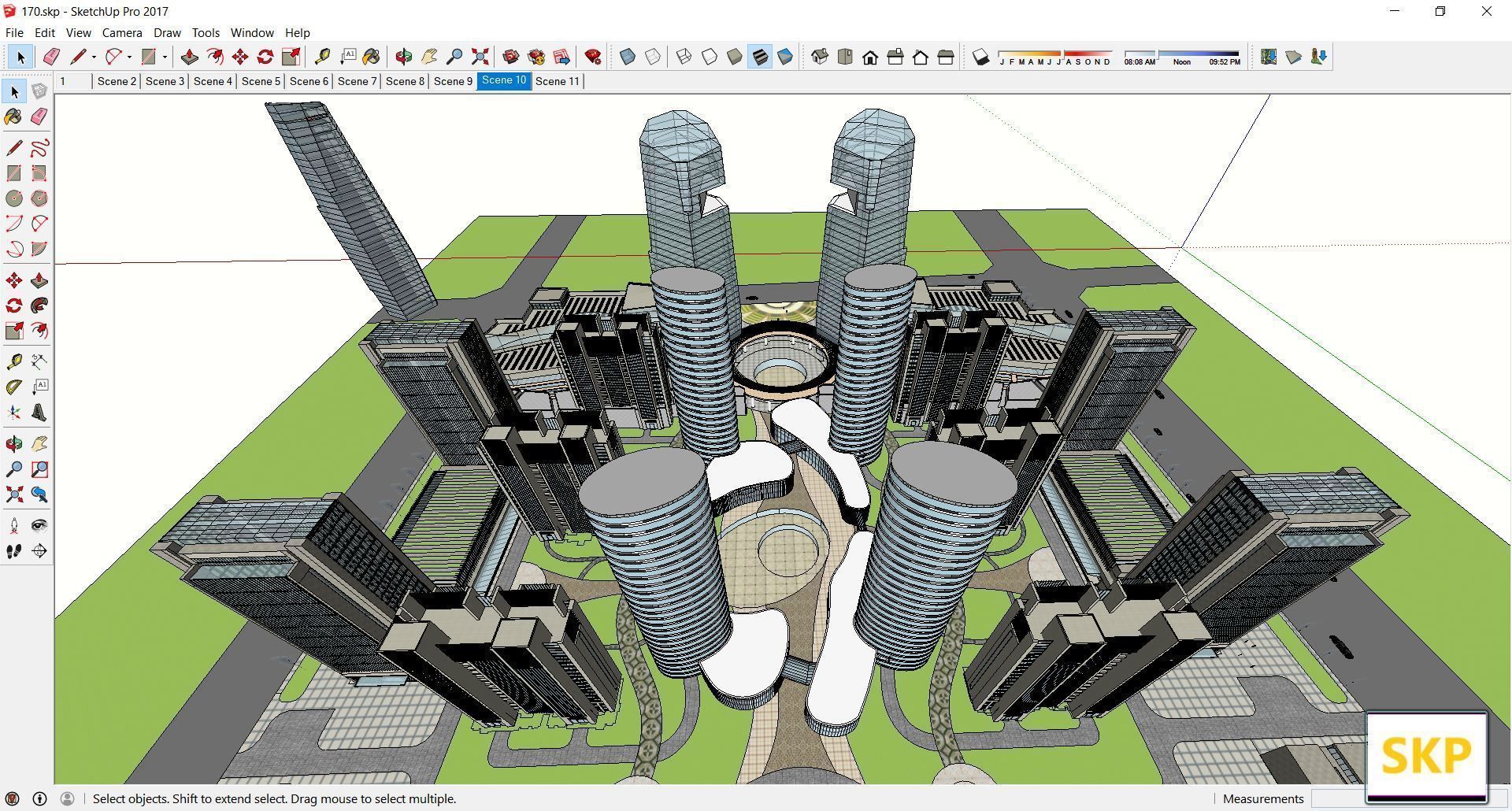The height and width of the screenshot is (811, 1512).
Task: Expand the rectangle shape tool dropdown arrow
Action: click(165, 57)
